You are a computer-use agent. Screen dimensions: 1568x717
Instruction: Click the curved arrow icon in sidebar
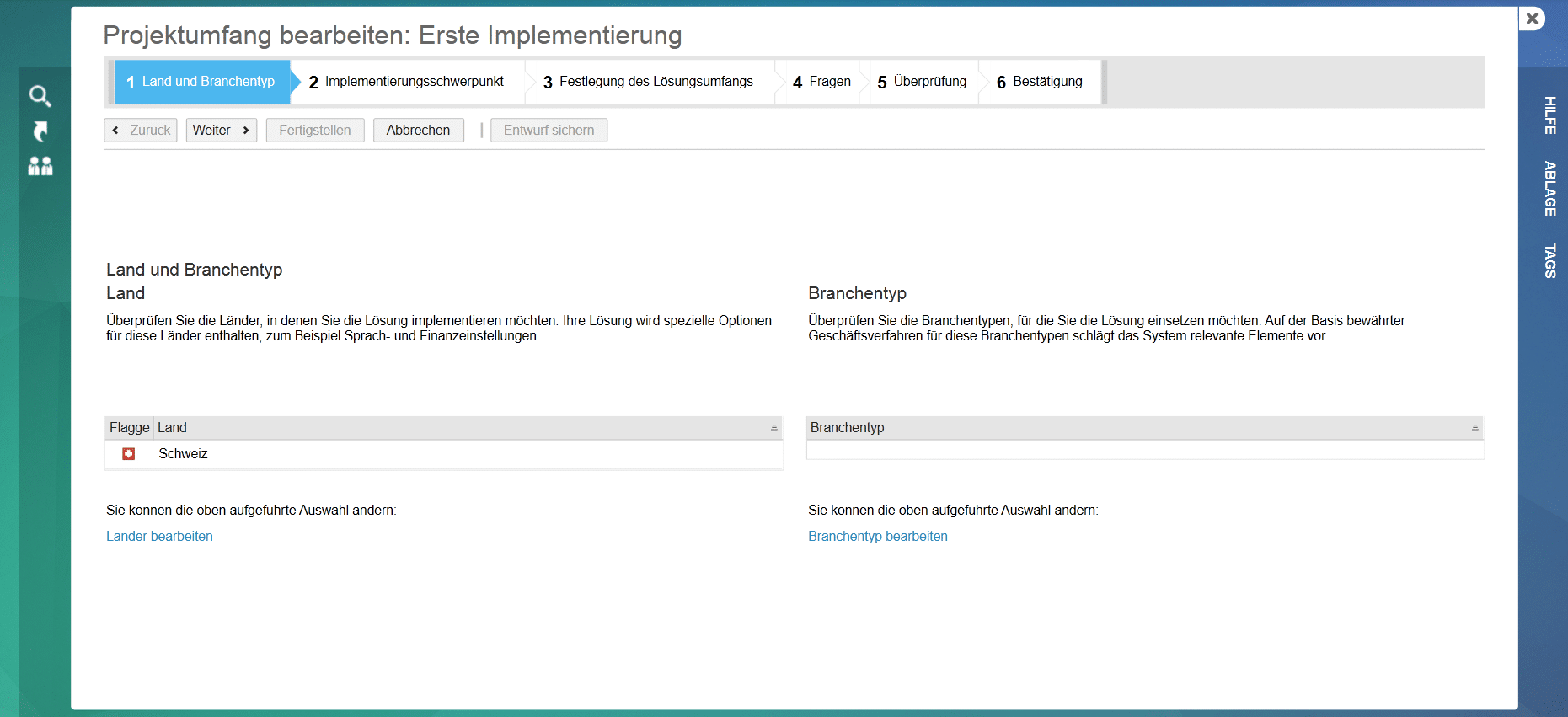pos(40,131)
